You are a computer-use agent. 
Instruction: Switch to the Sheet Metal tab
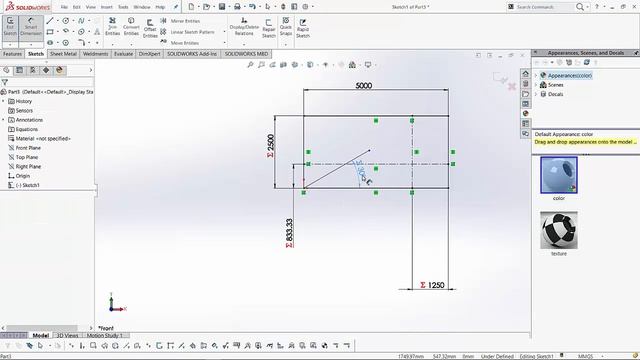63,54
